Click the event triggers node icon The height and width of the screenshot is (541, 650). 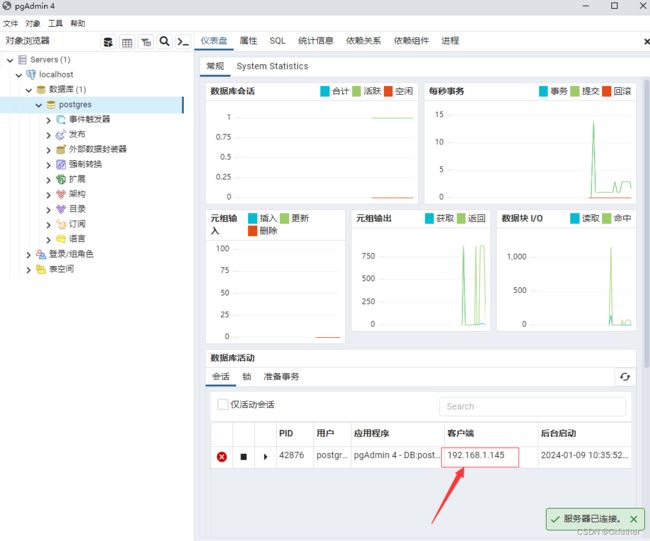pyautogui.click(x=61, y=120)
